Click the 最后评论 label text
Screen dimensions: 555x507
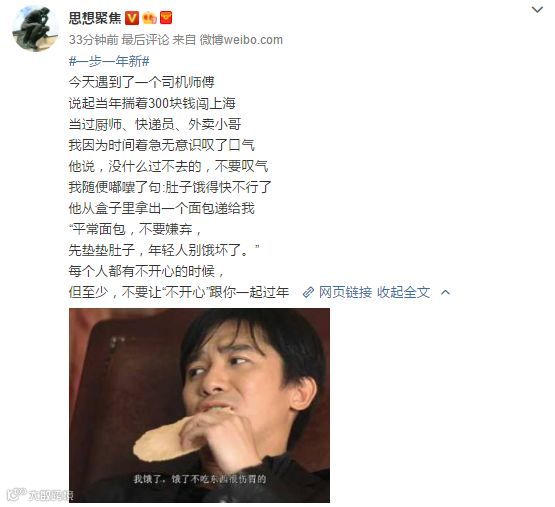click(x=145, y=40)
